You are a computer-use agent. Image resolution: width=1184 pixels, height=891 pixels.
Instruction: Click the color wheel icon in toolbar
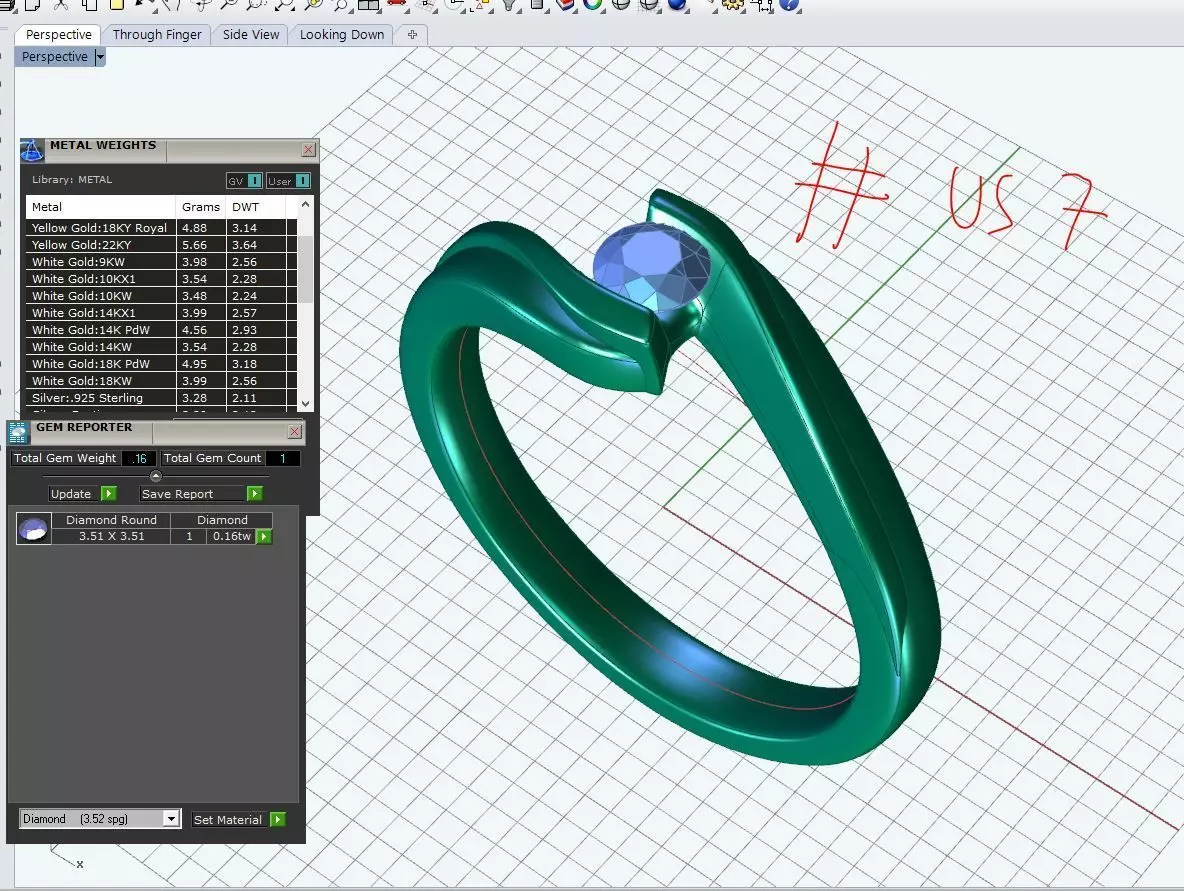593,5
